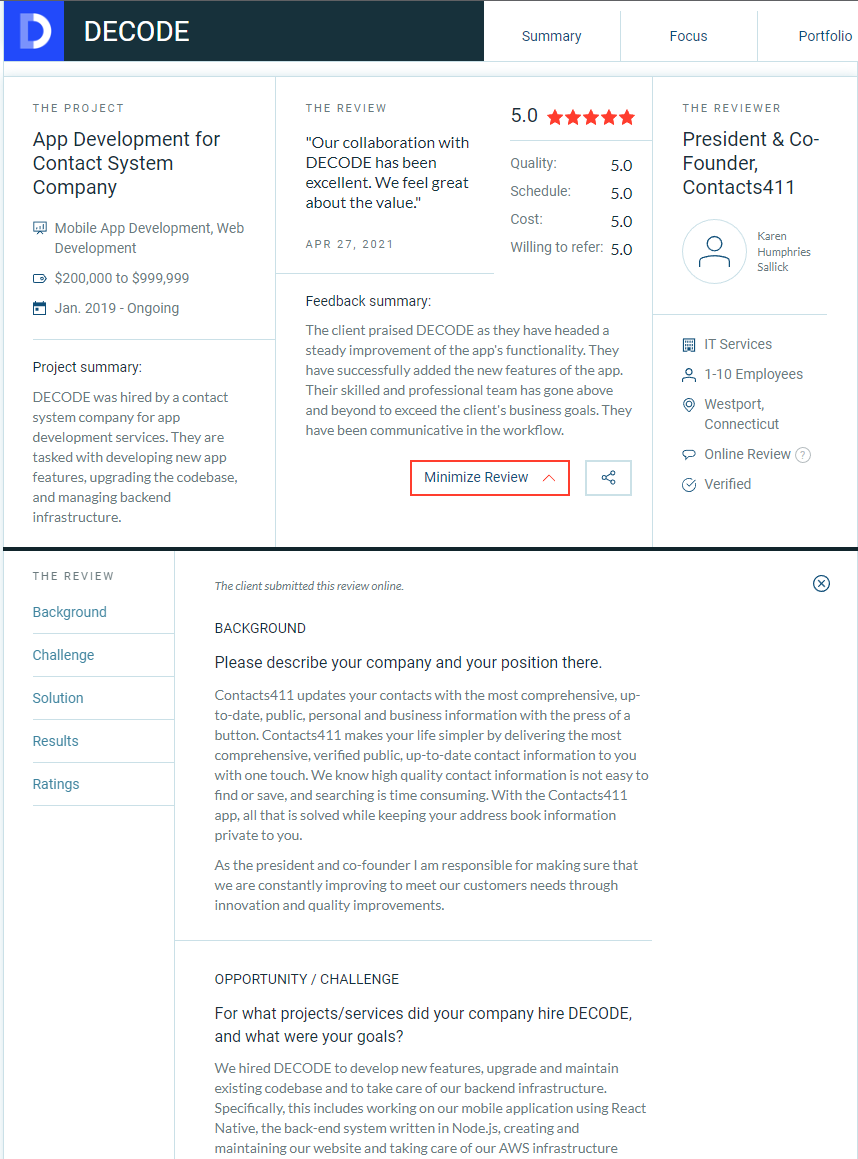This screenshot has width=858, height=1159.
Task: Click the Verified checkmark icon
Action: (x=689, y=485)
